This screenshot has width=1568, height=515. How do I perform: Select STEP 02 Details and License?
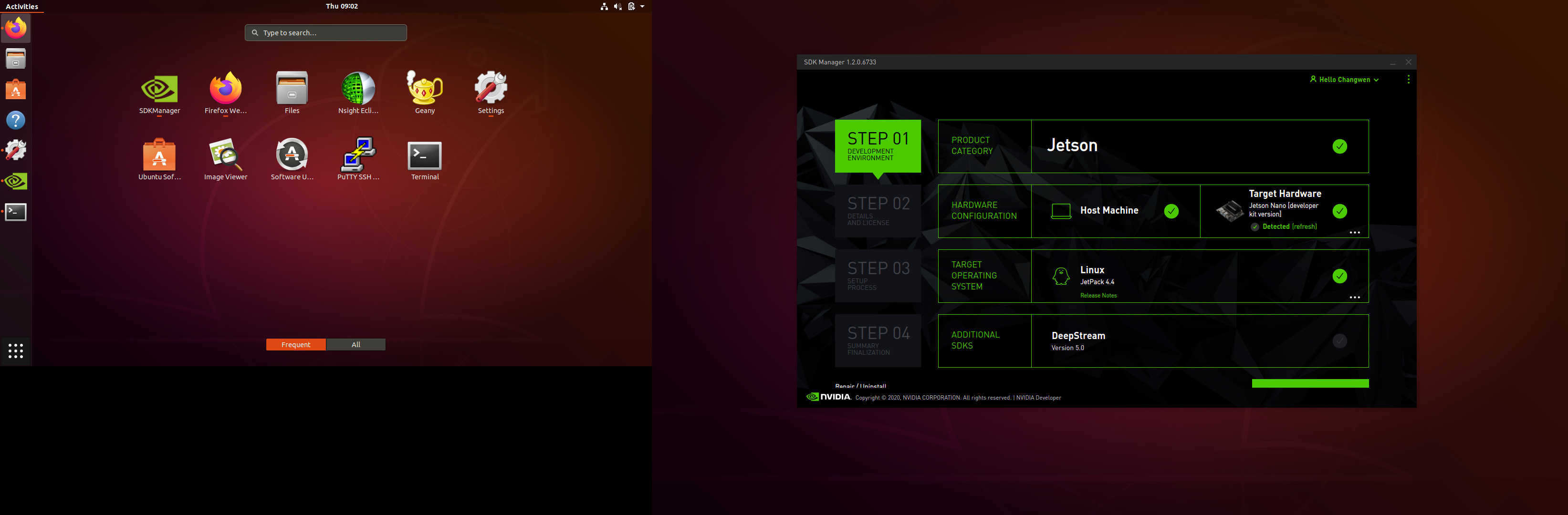click(x=878, y=211)
